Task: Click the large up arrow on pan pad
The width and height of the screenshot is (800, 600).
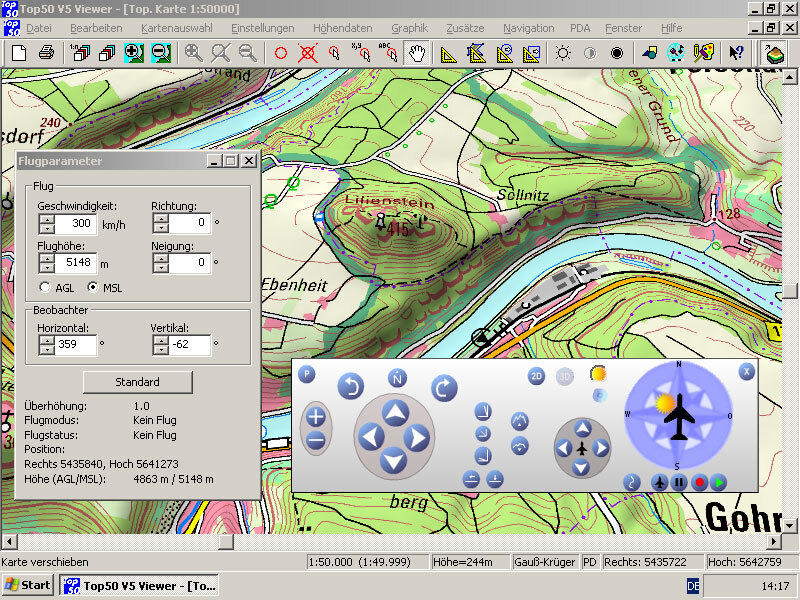Action: click(395, 413)
